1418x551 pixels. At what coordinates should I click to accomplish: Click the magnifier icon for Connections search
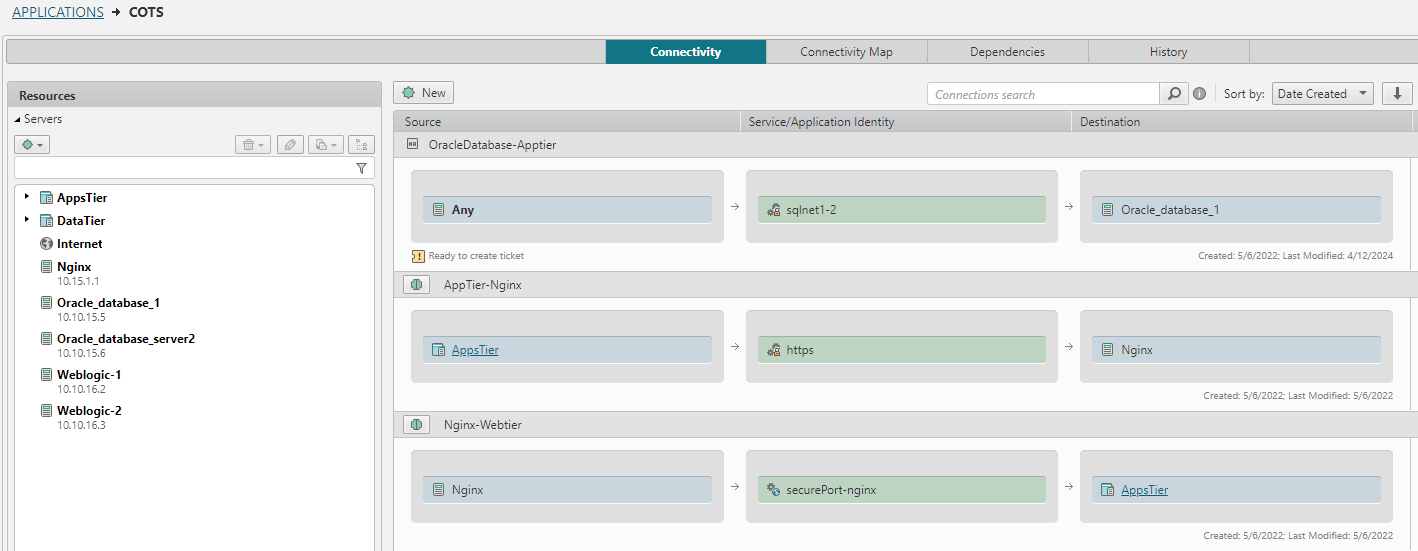1173,94
